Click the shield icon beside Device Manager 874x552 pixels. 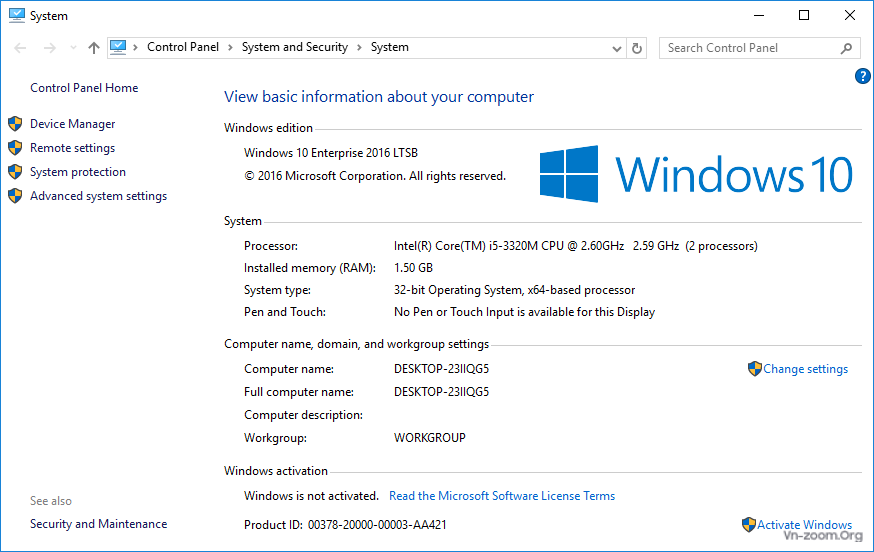click(15, 124)
